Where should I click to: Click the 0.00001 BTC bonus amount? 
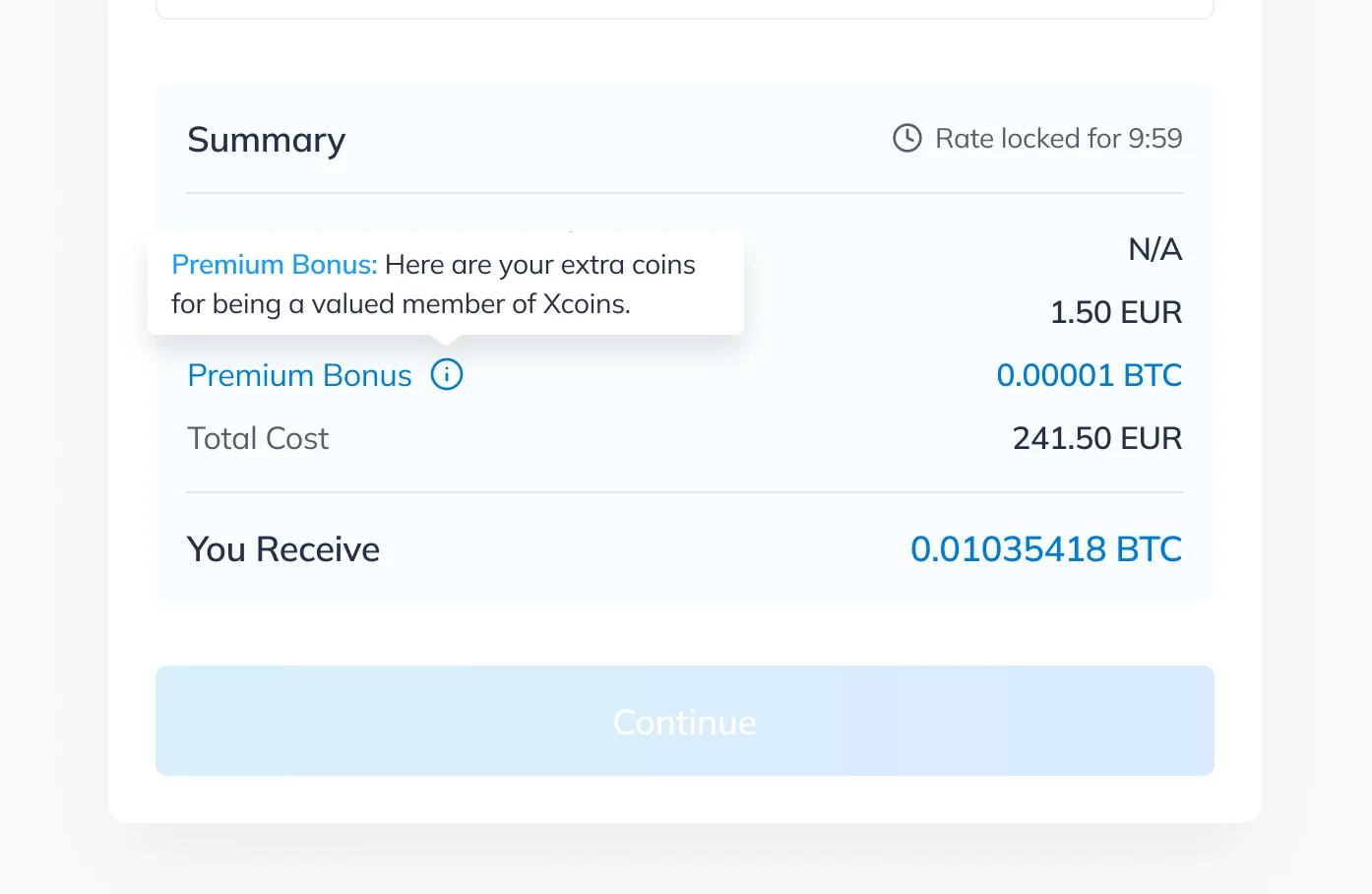pos(1090,375)
